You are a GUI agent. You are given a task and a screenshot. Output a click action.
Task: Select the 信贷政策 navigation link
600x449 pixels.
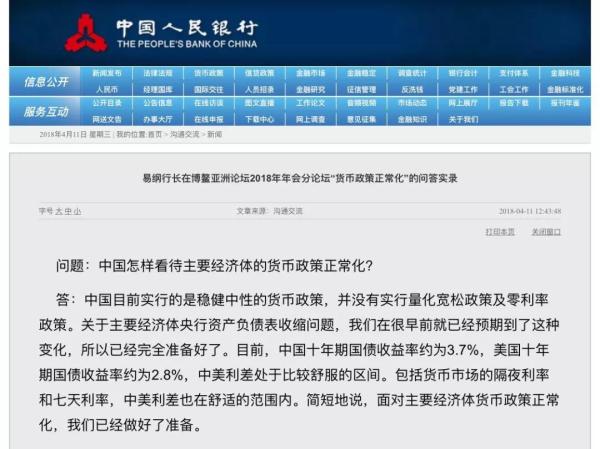(259, 73)
